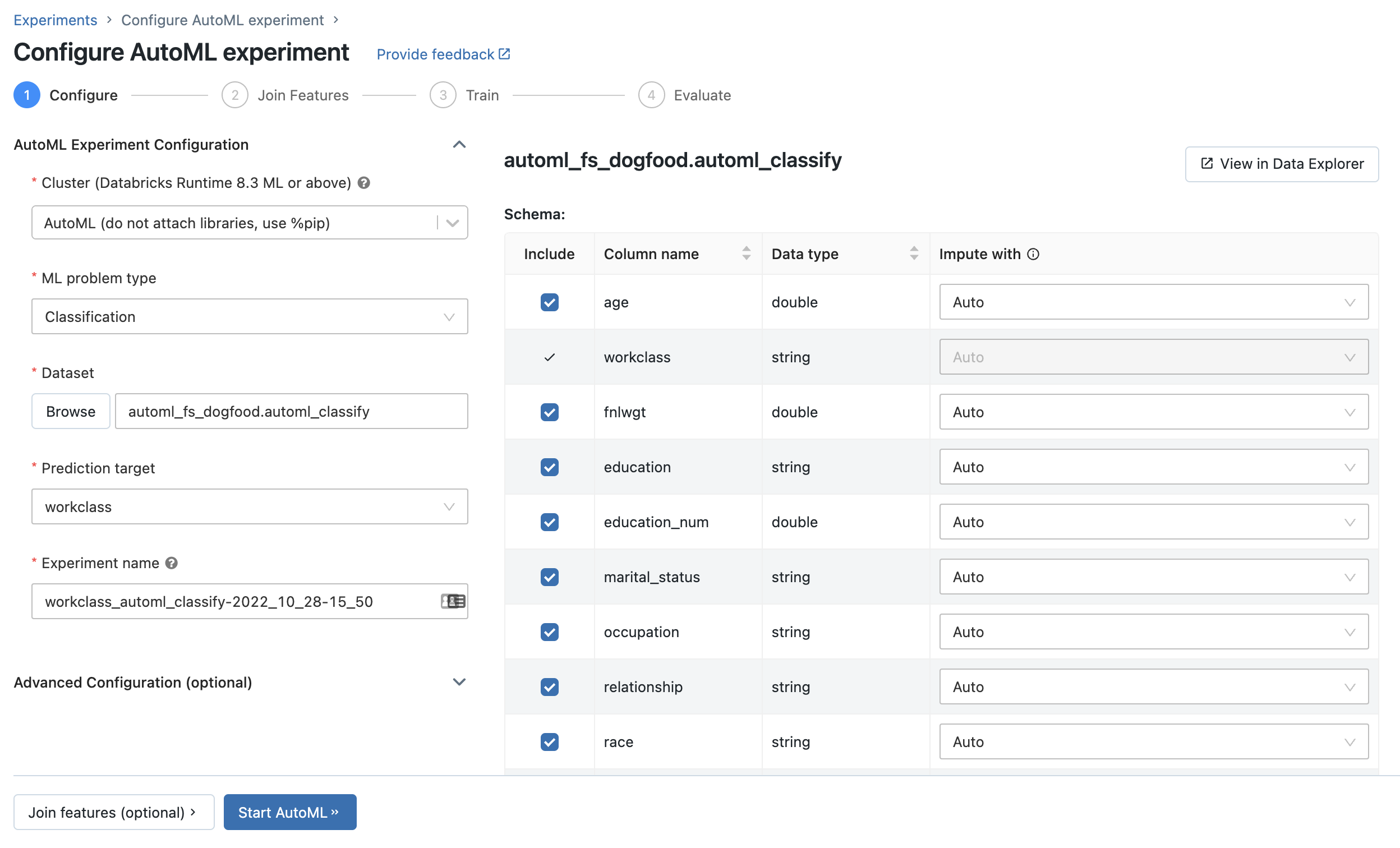Disable the fnlwgt column include checkbox
The height and width of the screenshot is (848, 1400).
[x=549, y=411]
